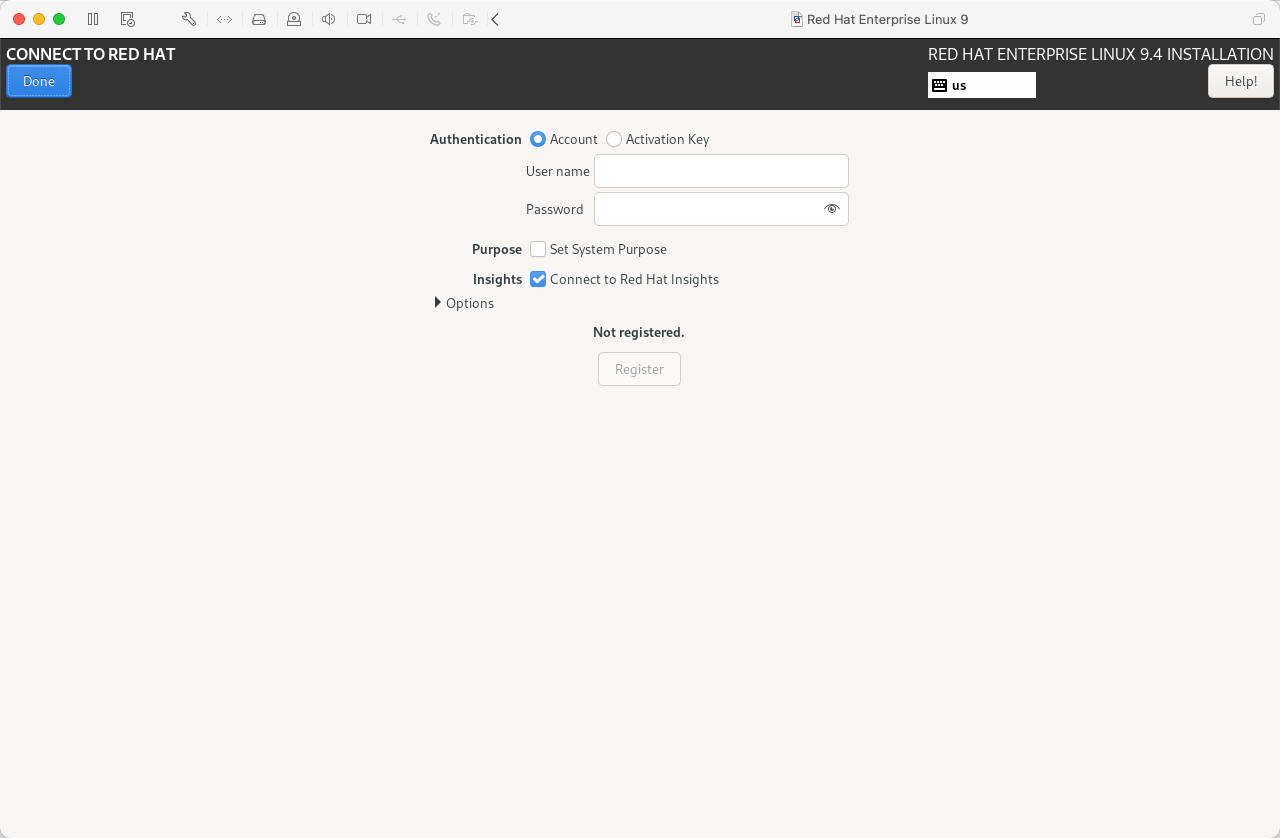Click the Done button

point(38,81)
